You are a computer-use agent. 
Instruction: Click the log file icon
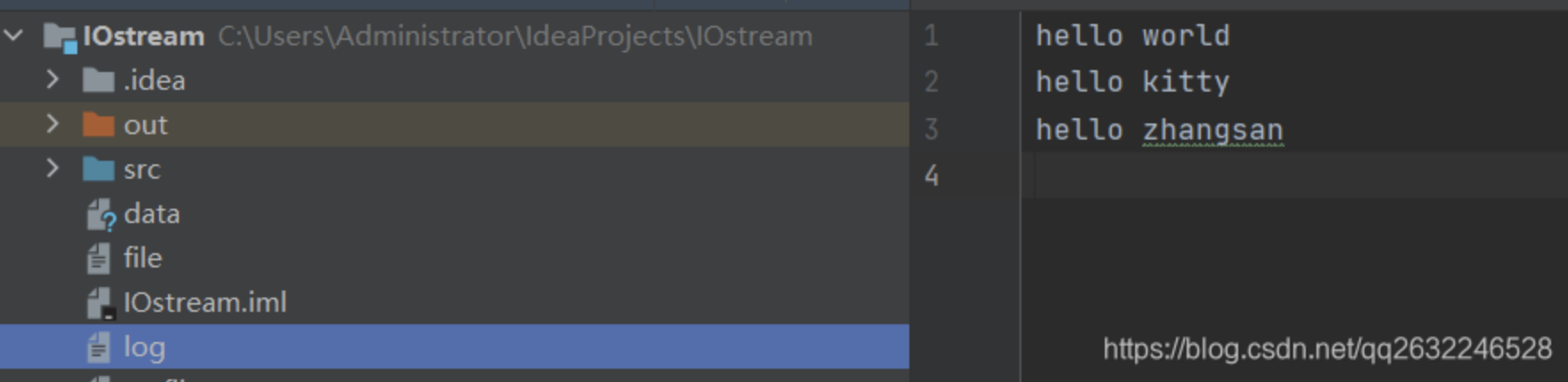click(x=99, y=347)
